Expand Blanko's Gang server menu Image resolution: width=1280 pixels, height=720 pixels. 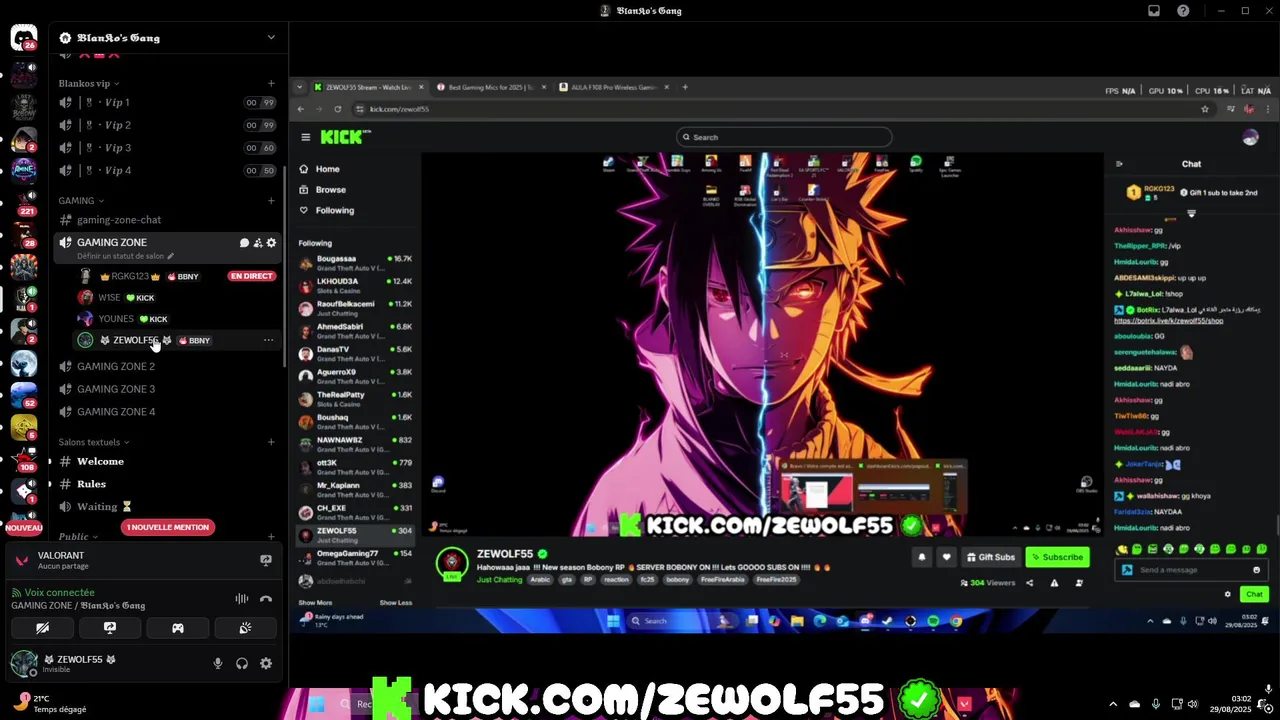click(271, 38)
